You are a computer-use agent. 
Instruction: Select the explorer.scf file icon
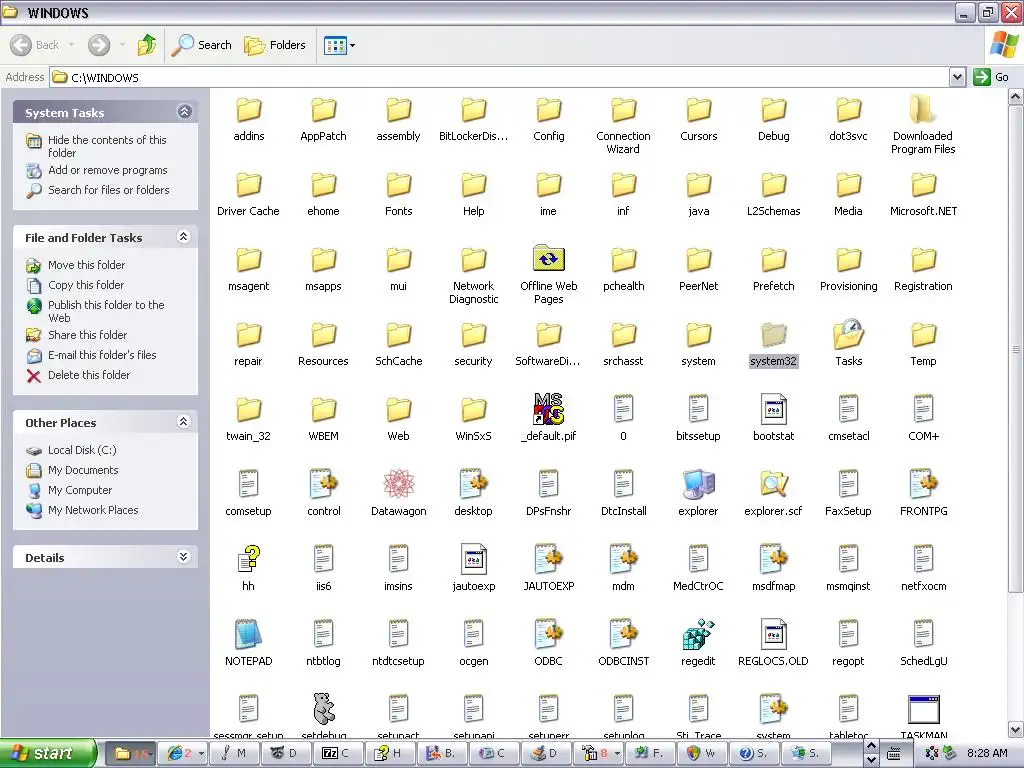pyautogui.click(x=773, y=485)
